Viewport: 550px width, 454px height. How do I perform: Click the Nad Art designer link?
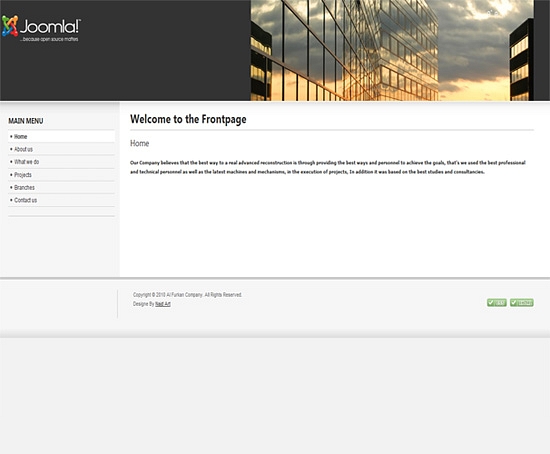click(163, 304)
